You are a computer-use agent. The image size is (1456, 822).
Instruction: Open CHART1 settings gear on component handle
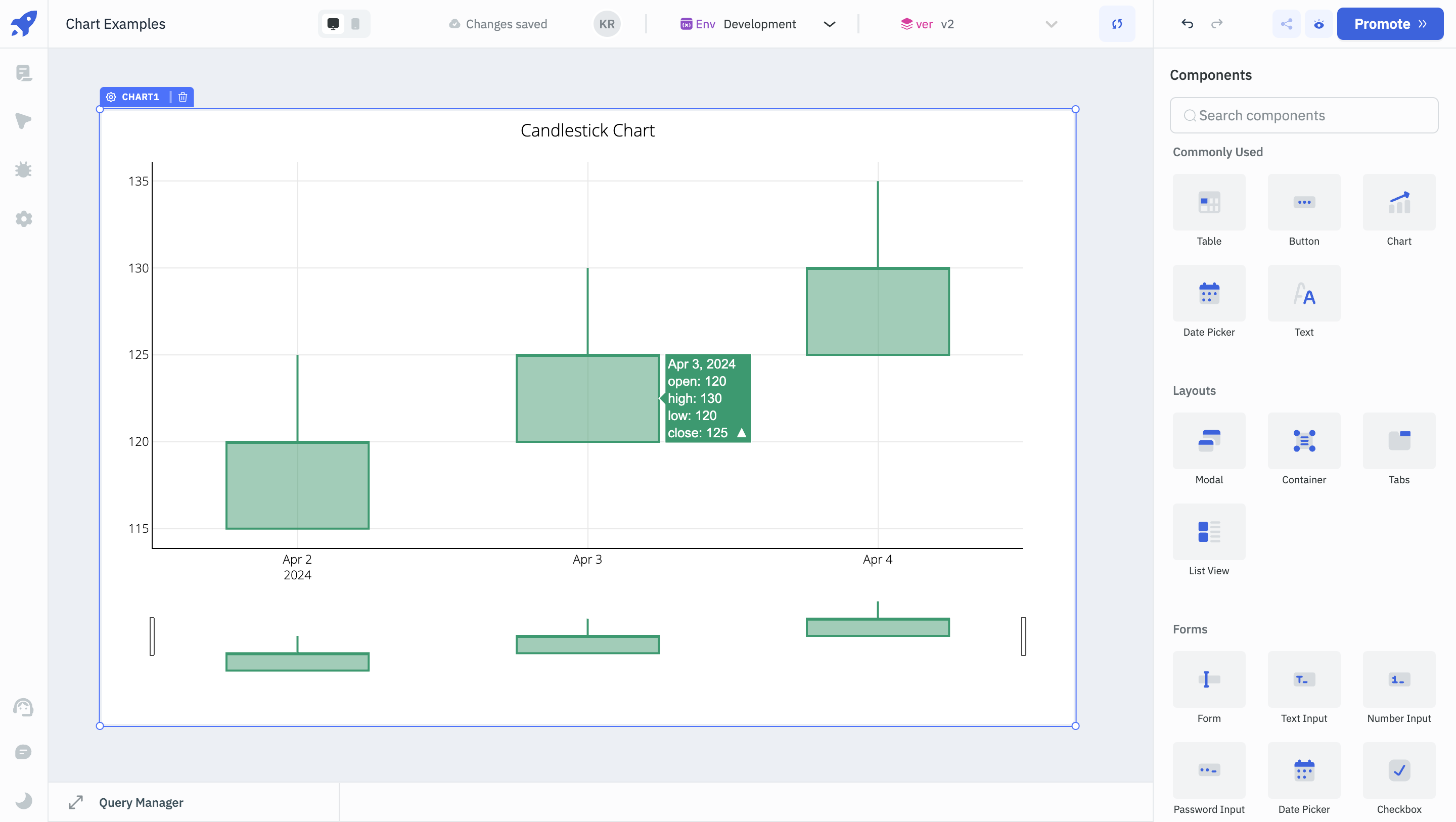click(111, 97)
